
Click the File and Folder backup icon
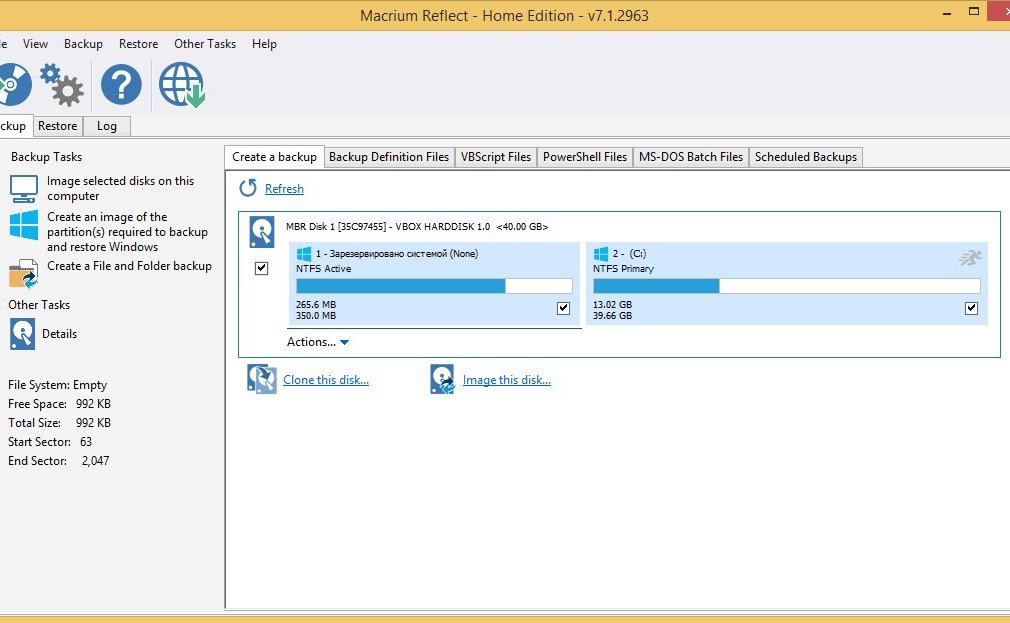24,273
